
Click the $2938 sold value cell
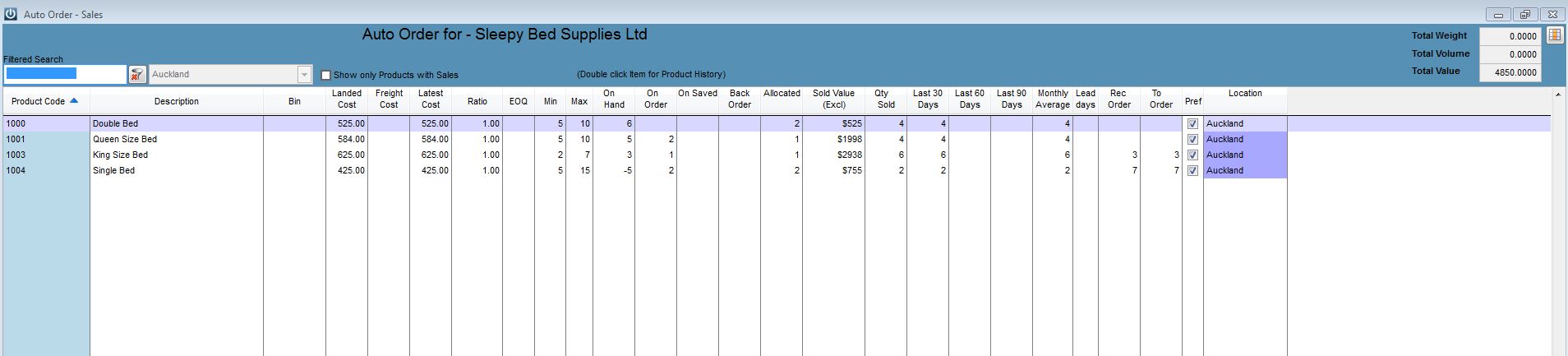pos(834,155)
